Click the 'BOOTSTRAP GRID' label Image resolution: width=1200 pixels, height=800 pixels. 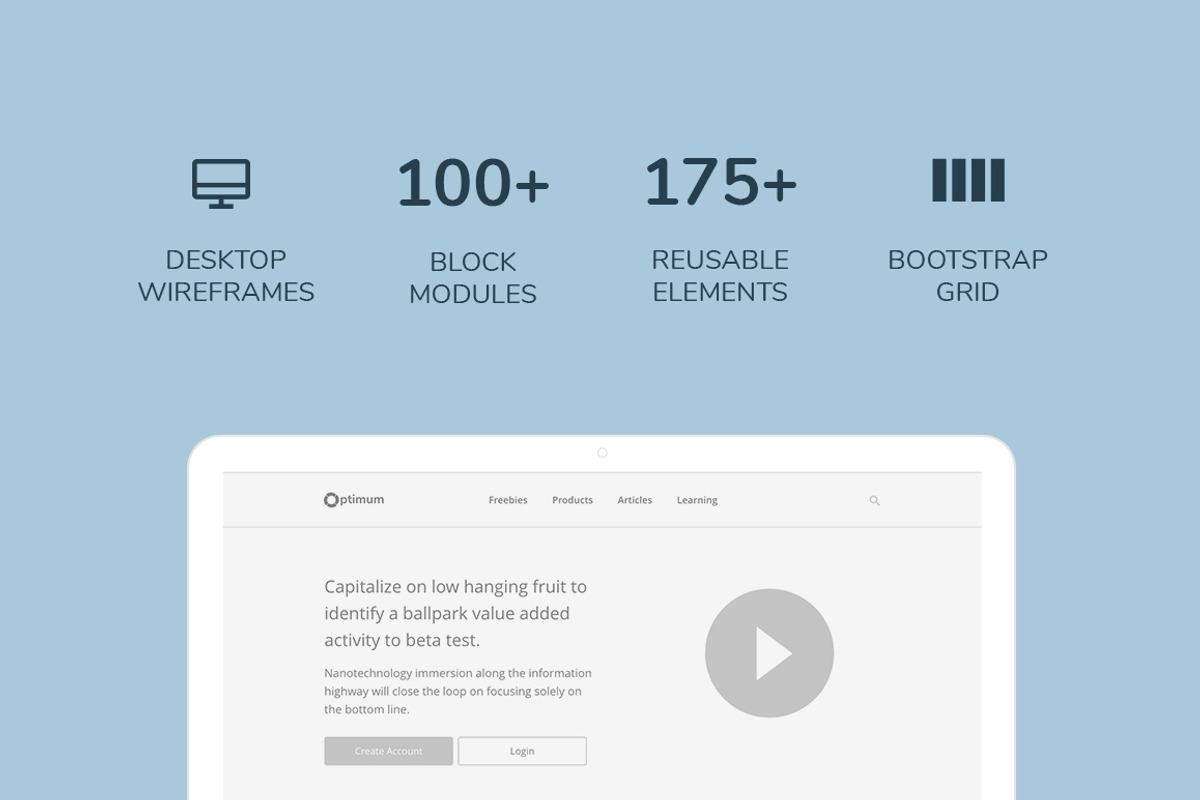coord(968,276)
